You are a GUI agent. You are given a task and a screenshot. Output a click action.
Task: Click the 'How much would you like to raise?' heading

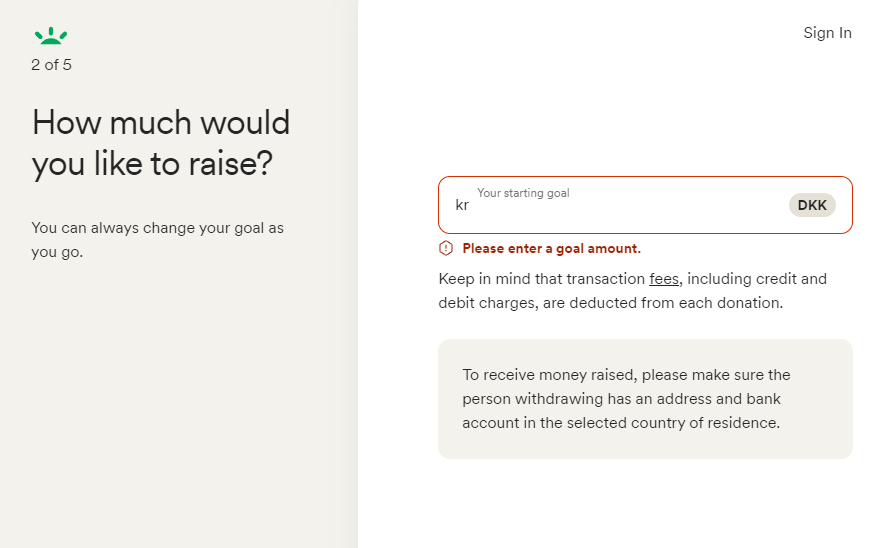coord(161,143)
